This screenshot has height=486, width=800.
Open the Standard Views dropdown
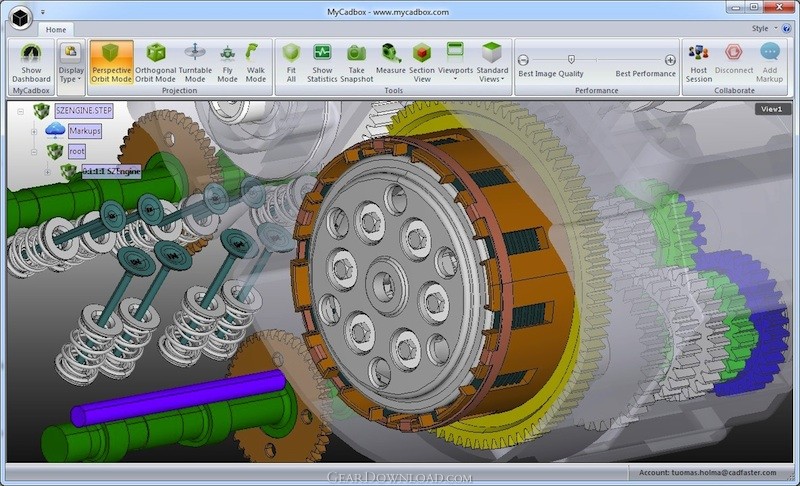pyautogui.click(x=492, y=63)
